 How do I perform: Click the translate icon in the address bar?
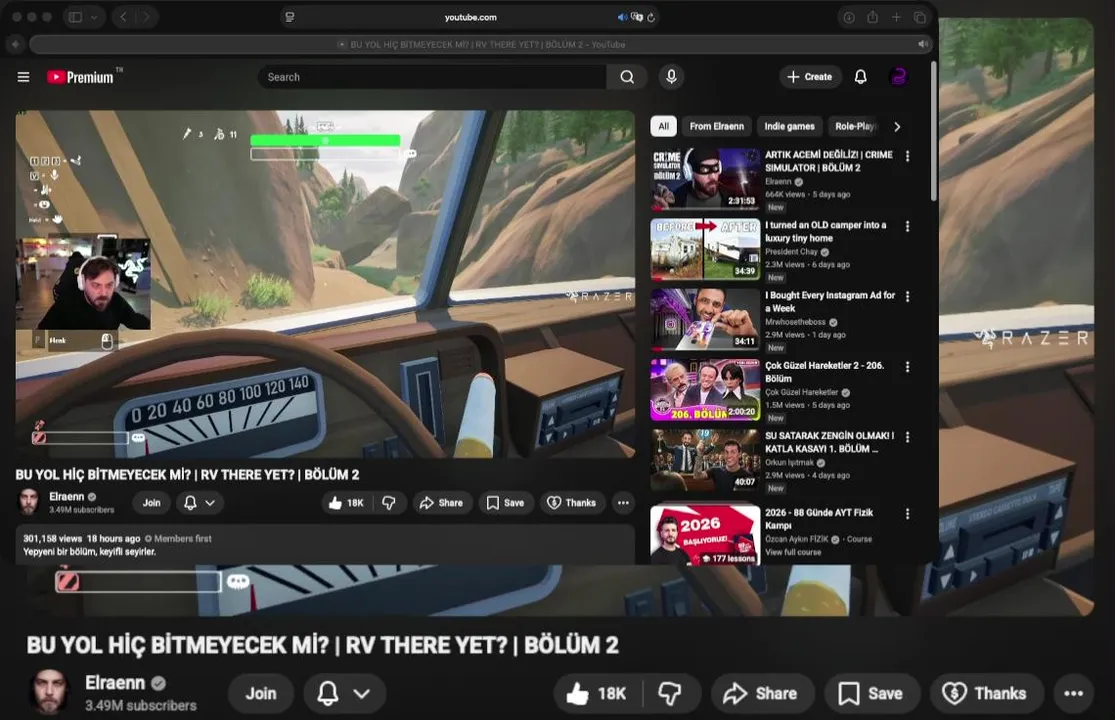point(637,17)
